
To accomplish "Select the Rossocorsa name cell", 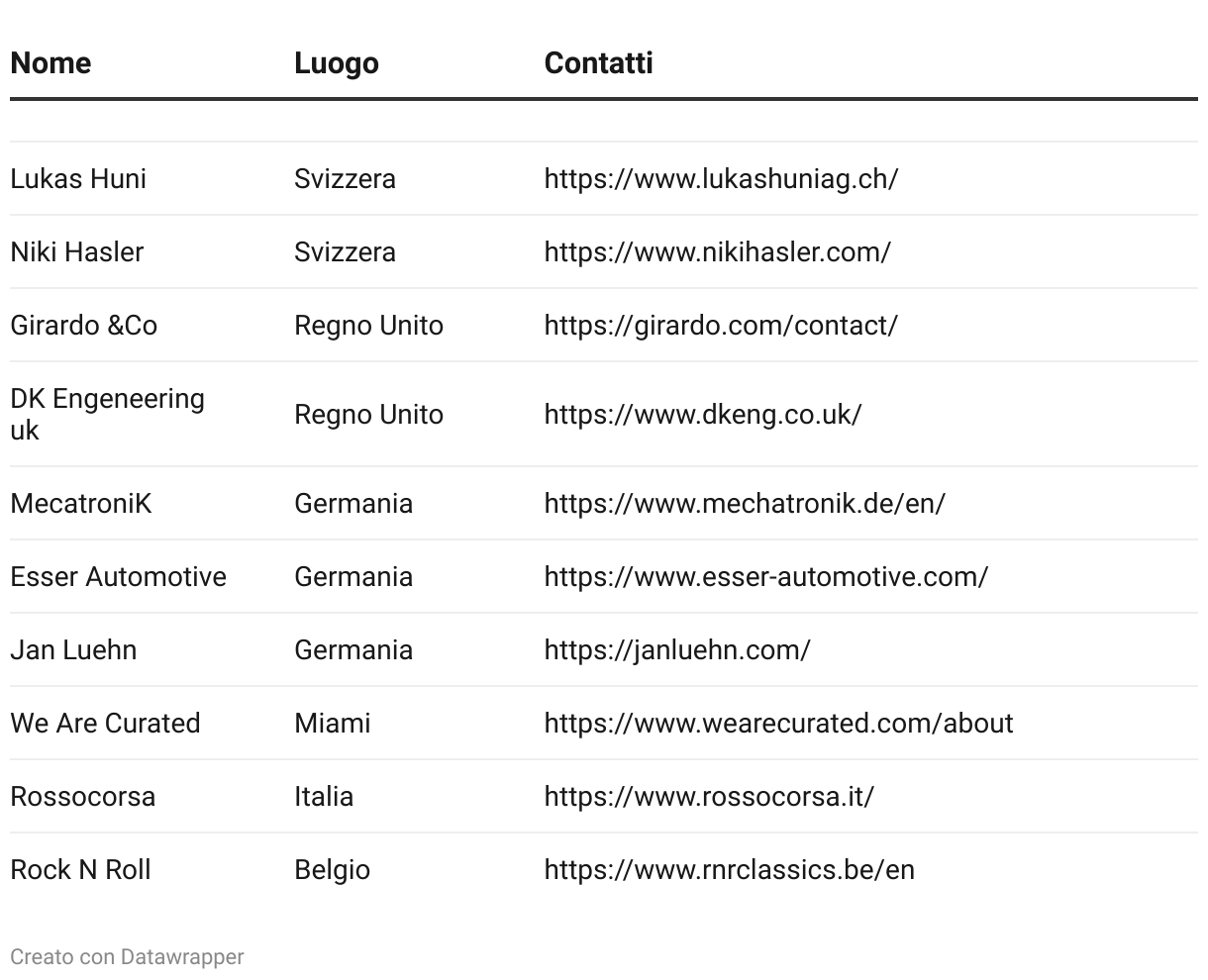I will [x=83, y=797].
